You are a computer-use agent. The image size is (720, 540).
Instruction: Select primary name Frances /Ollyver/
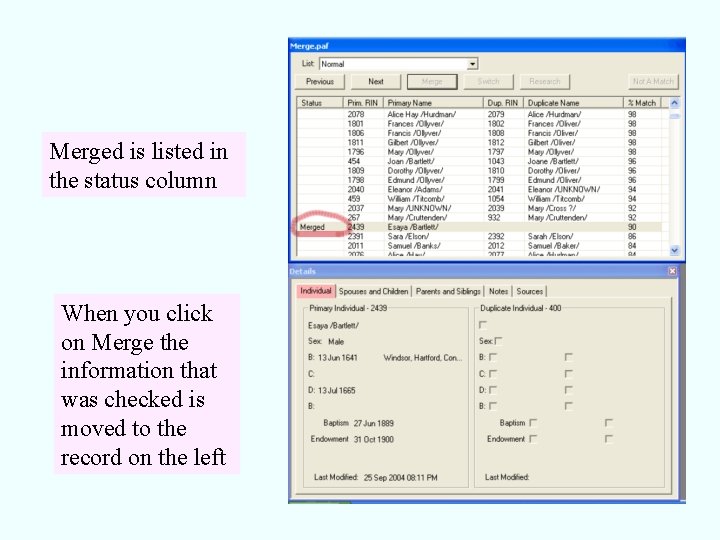click(x=416, y=124)
